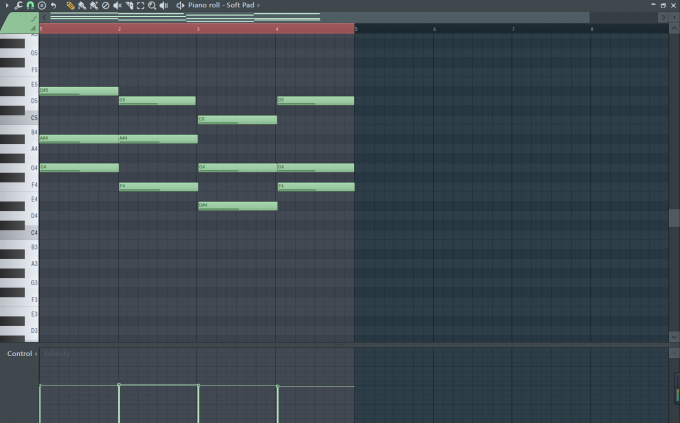Select the D#5 note in bar 1
Image resolution: width=680 pixels, height=423 pixels.
click(79, 91)
